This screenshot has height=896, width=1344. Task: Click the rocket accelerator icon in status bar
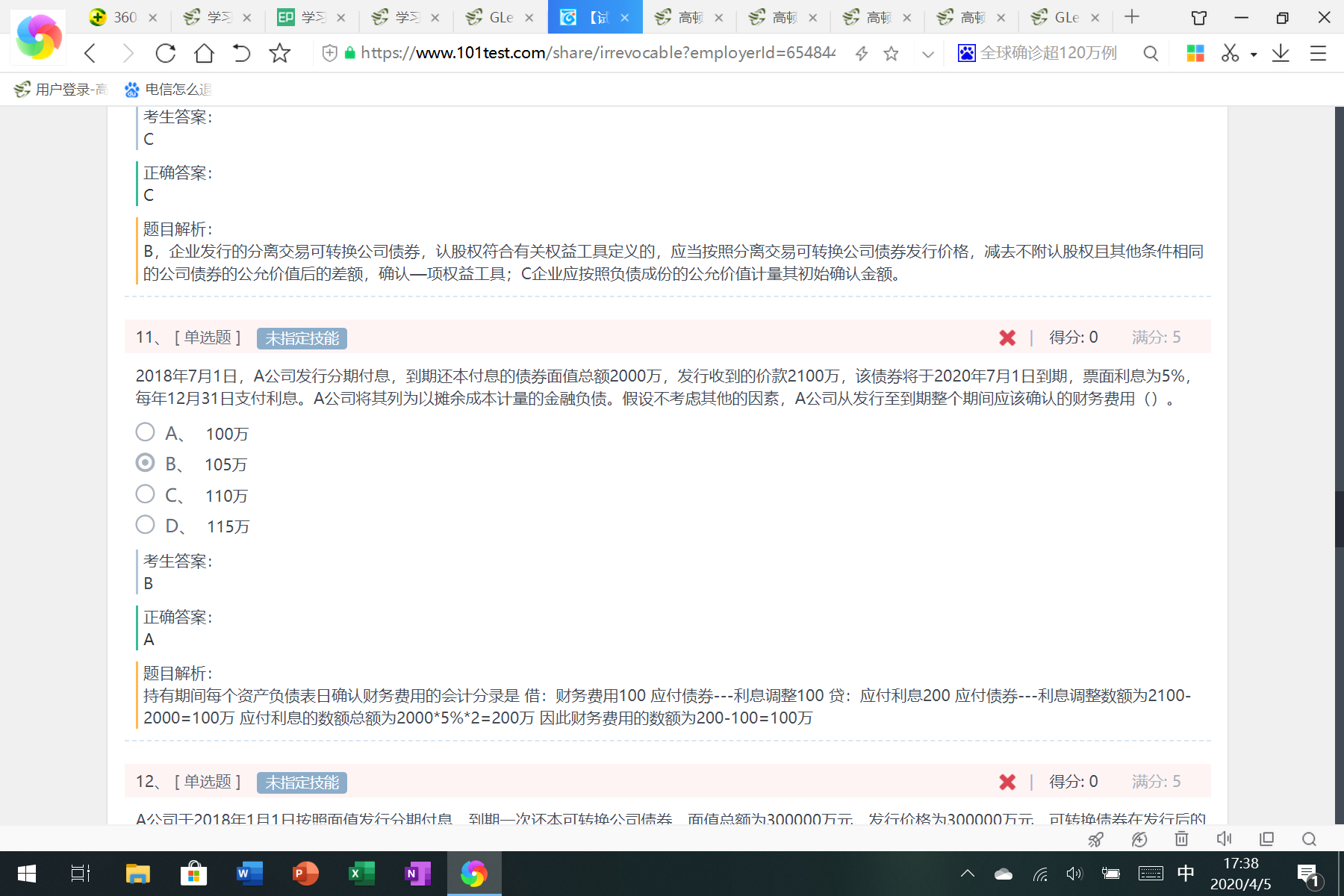(1096, 839)
